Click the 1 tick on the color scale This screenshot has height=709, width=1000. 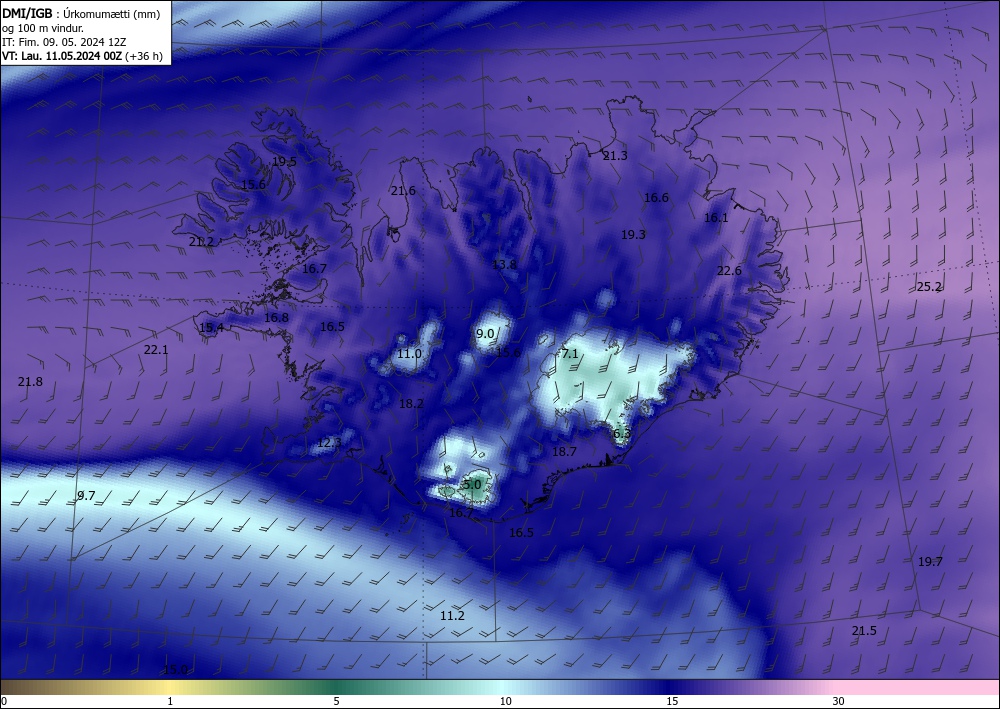point(170,701)
